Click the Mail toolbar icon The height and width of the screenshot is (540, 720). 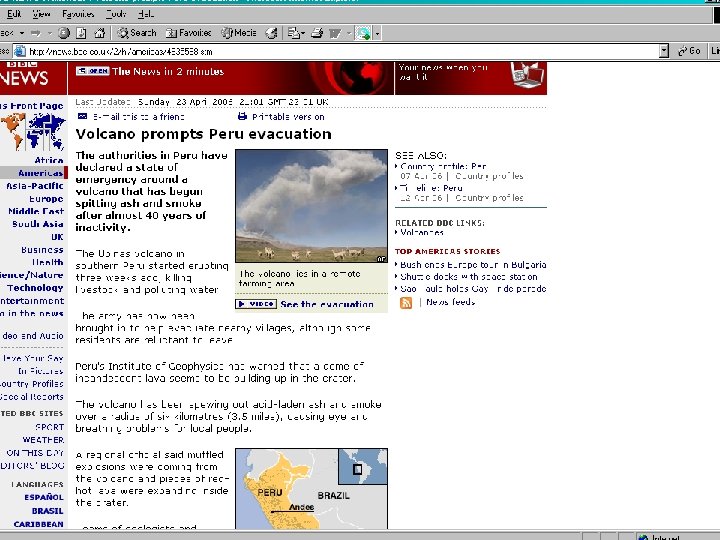coord(292,33)
